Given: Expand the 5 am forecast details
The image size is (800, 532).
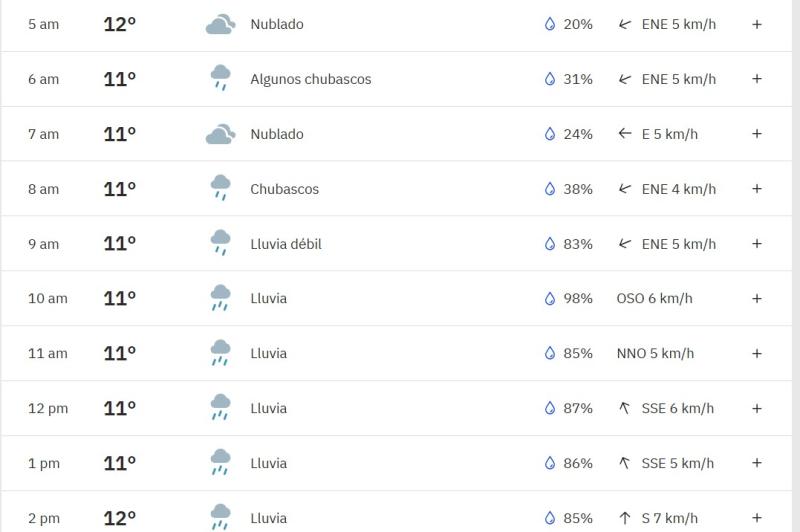Looking at the screenshot, I should point(757,24).
